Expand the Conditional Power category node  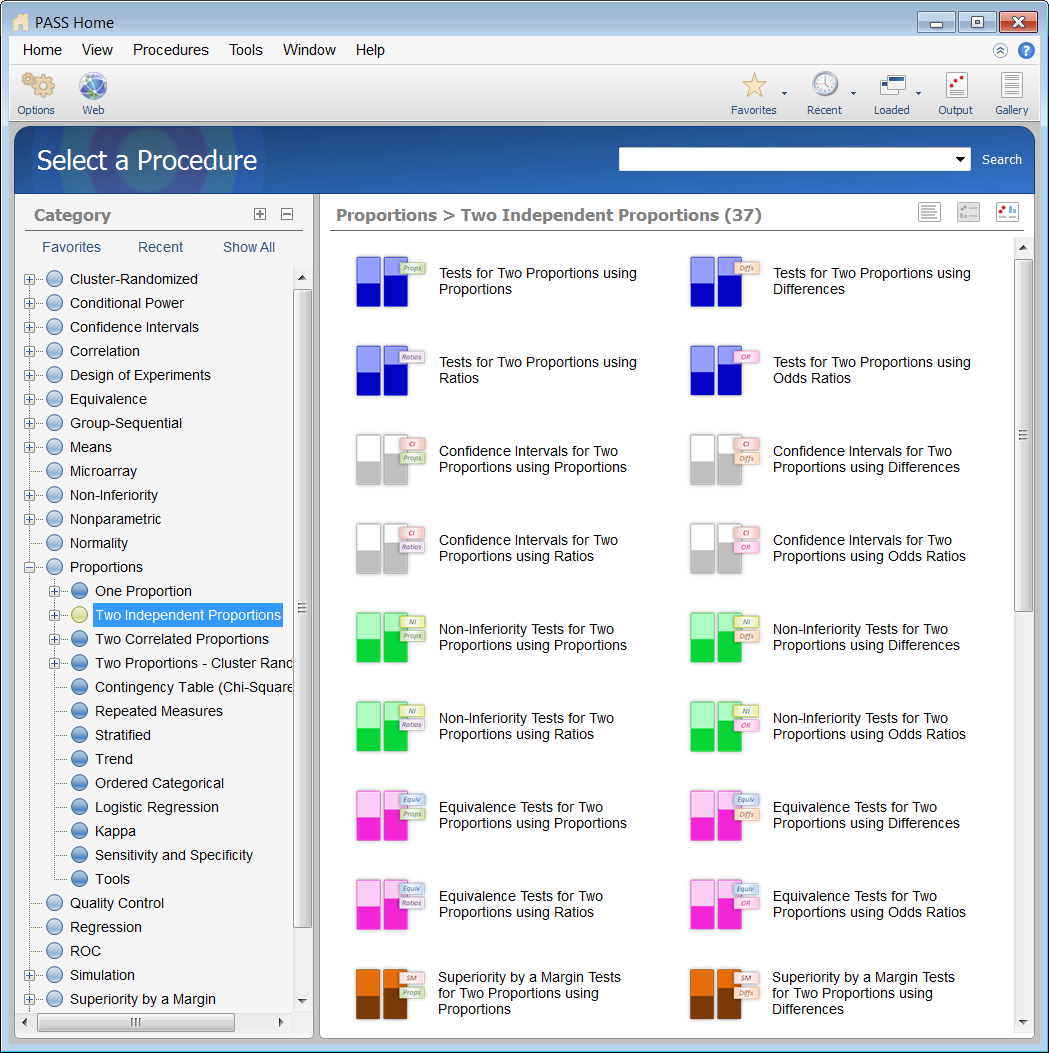29,304
